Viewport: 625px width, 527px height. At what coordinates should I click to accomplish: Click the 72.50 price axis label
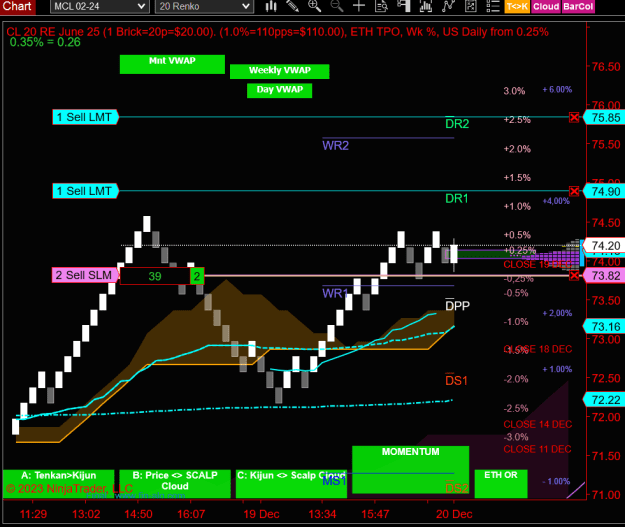pos(606,378)
